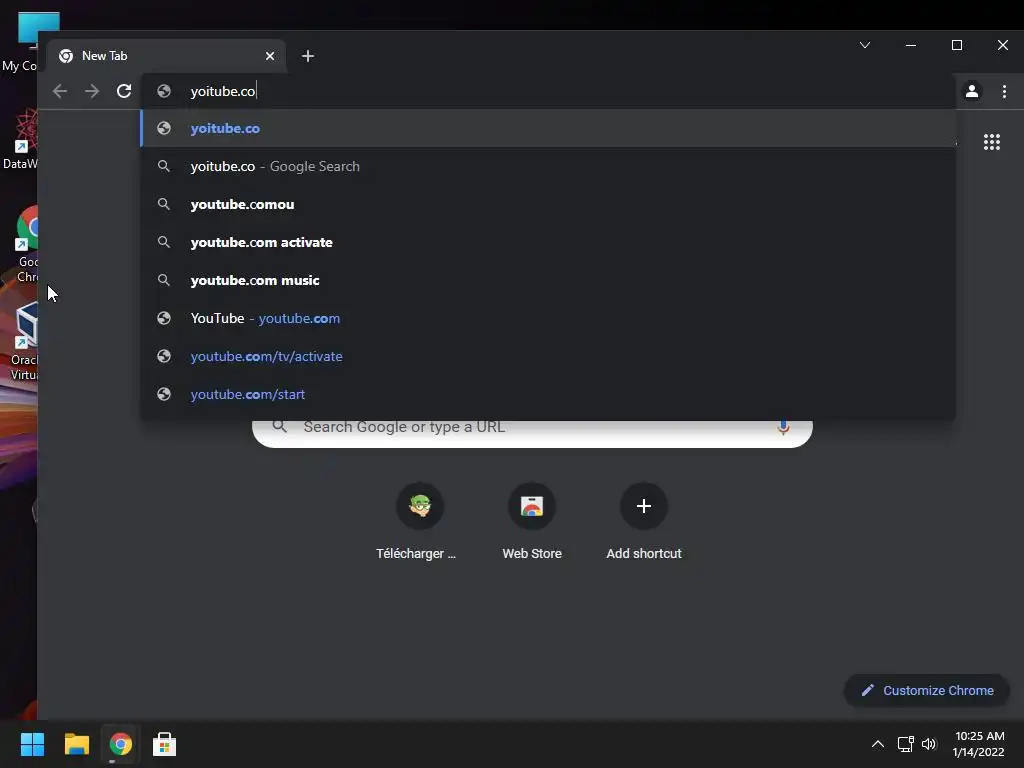Select the yoitube.co URL suggestion
1024x768 pixels.
pos(549,129)
